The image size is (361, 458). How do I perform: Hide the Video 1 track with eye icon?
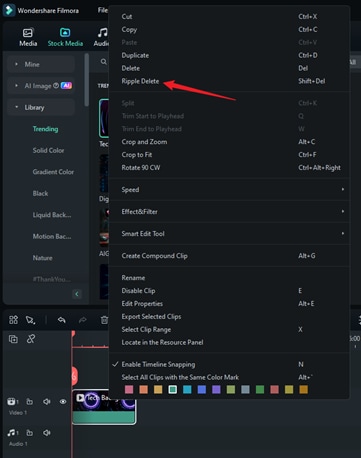coord(63,402)
